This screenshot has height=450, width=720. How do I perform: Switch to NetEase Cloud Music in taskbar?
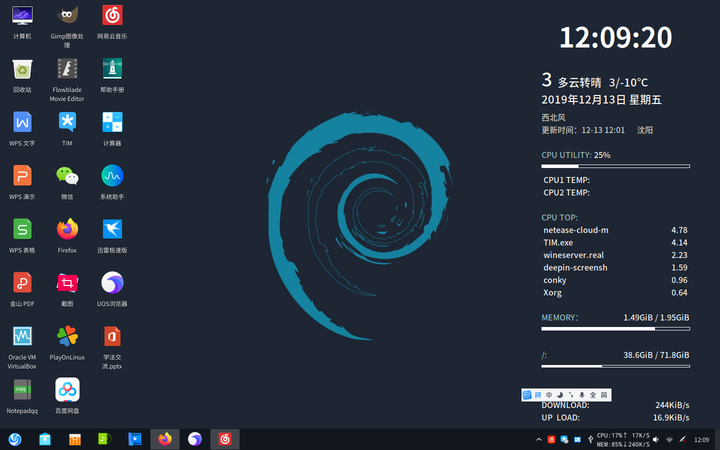coord(225,439)
